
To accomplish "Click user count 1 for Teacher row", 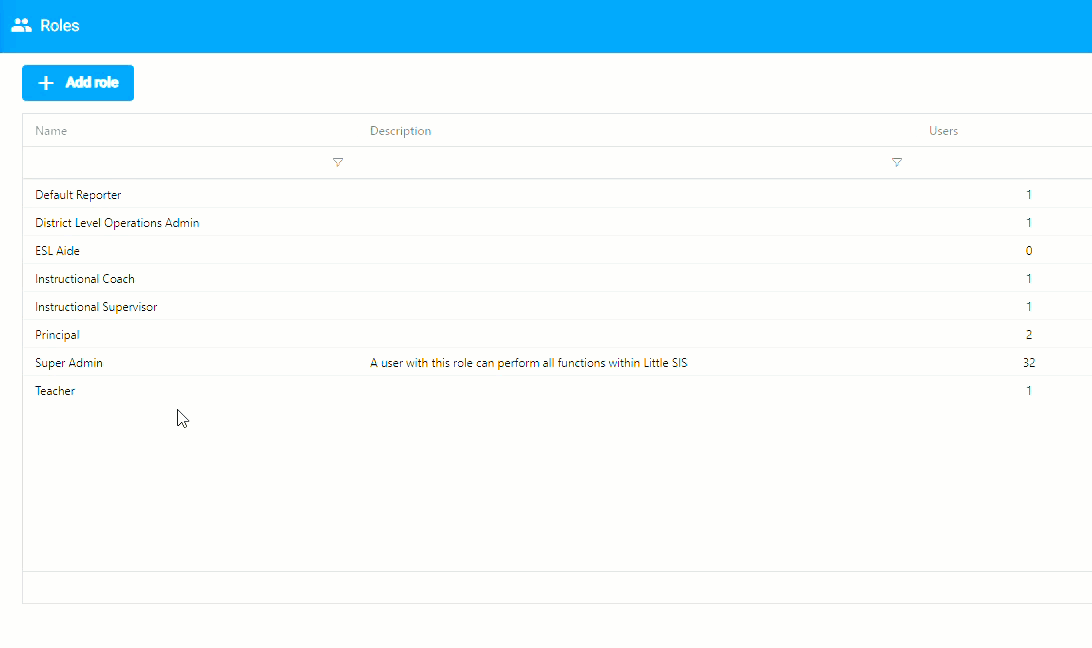I will pyautogui.click(x=1029, y=391).
